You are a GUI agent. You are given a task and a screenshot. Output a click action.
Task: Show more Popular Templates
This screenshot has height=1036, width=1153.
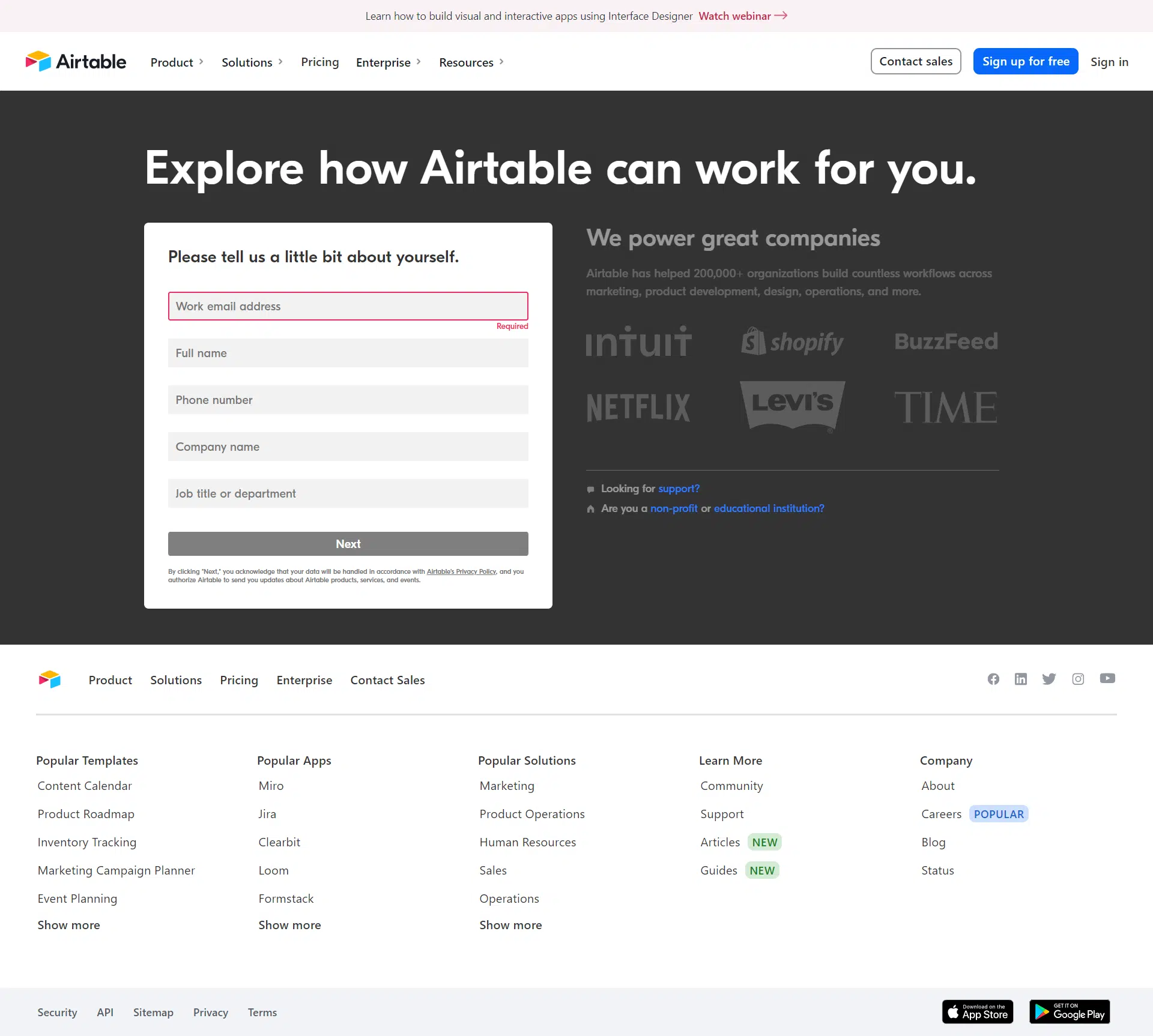click(69, 925)
